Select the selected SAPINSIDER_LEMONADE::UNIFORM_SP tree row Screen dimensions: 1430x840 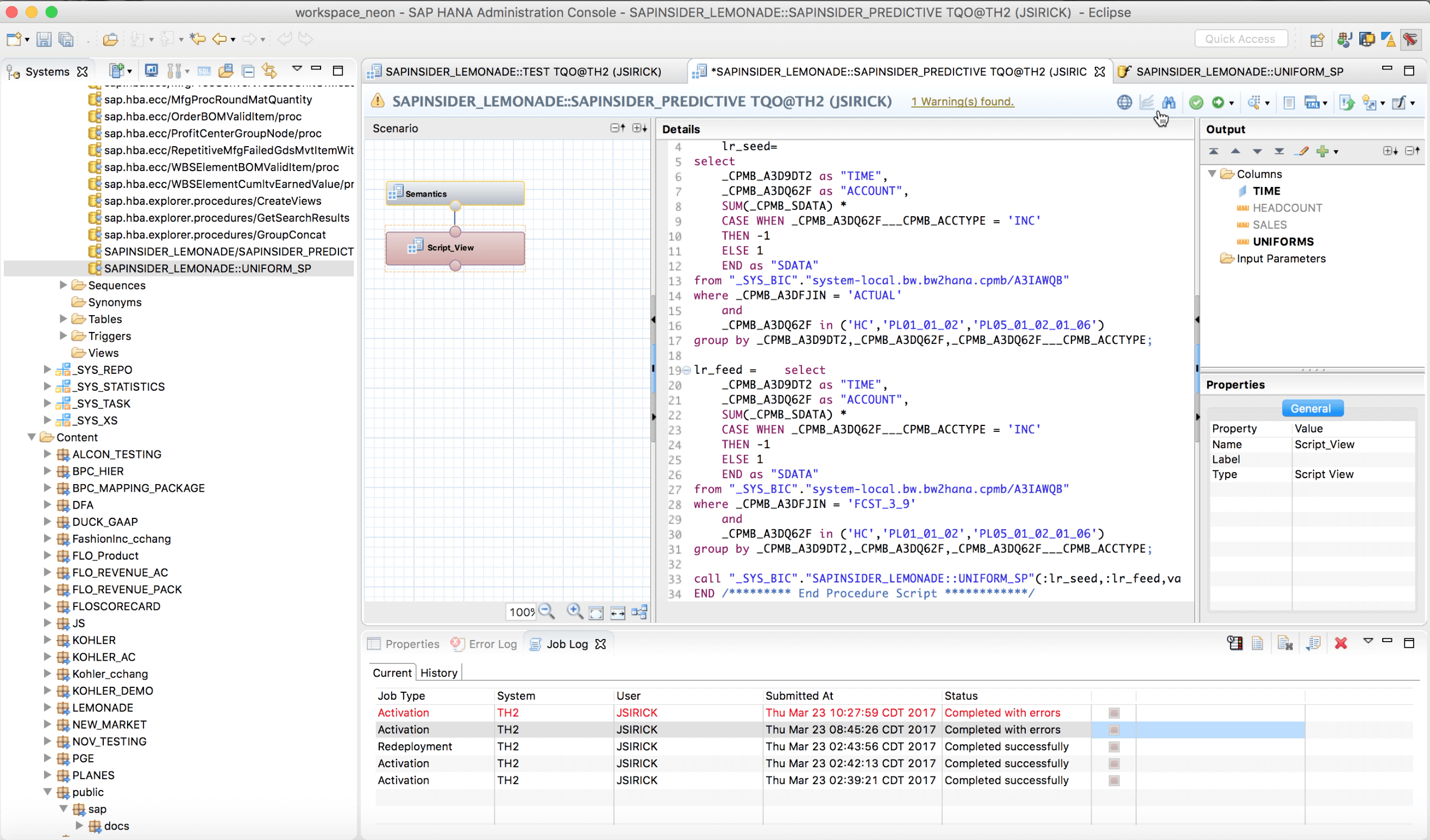pyautogui.click(x=179, y=268)
